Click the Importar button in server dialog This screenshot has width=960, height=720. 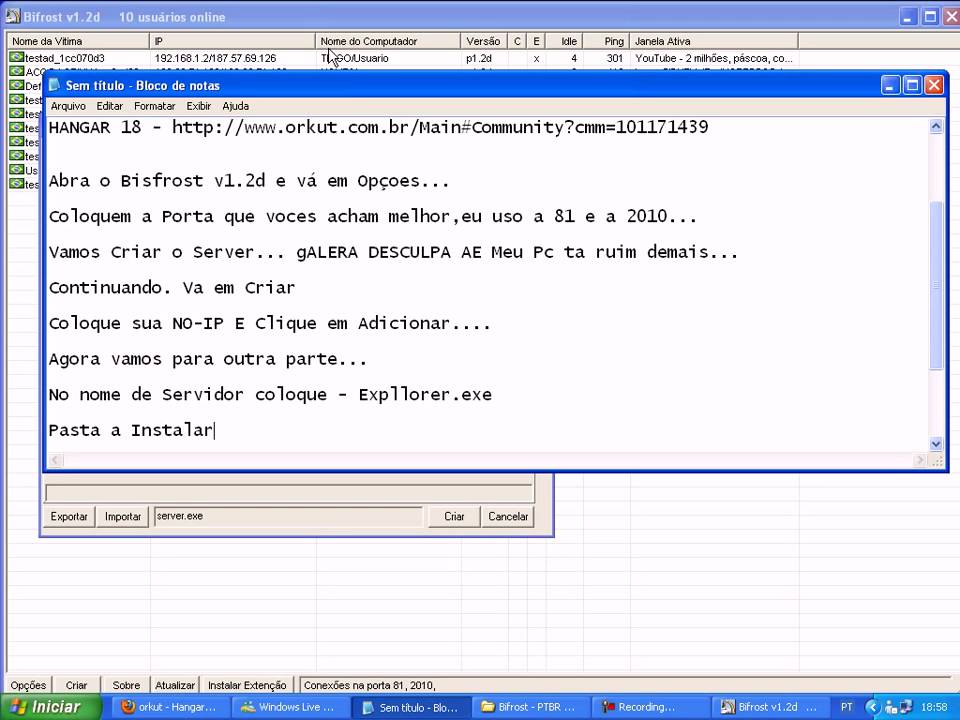pyautogui.click(x=122, y=516)
